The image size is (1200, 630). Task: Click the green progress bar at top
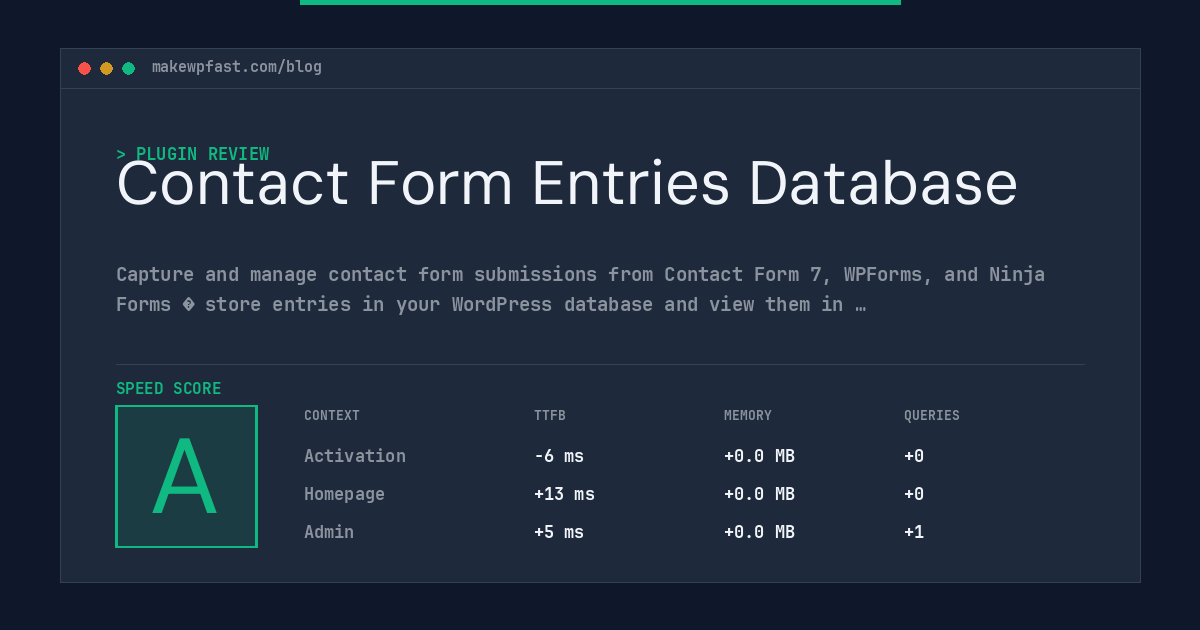pyautogui.click(x=600, y=2)
